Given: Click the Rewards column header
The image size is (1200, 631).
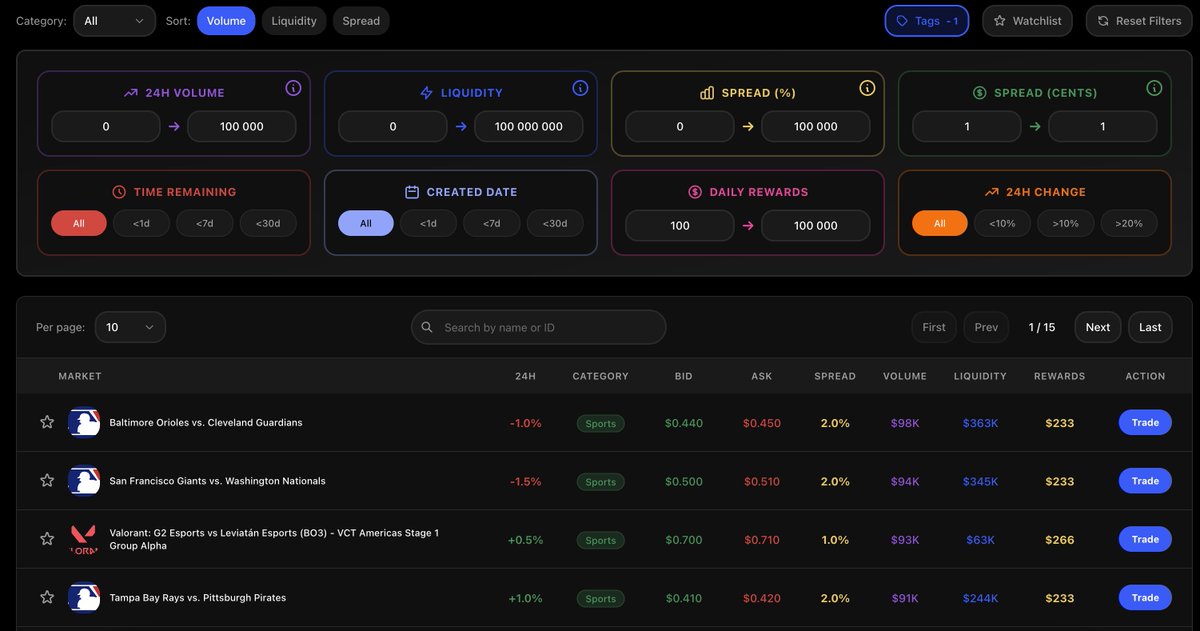Looking at the screenshot, I should pos(1060,376).
